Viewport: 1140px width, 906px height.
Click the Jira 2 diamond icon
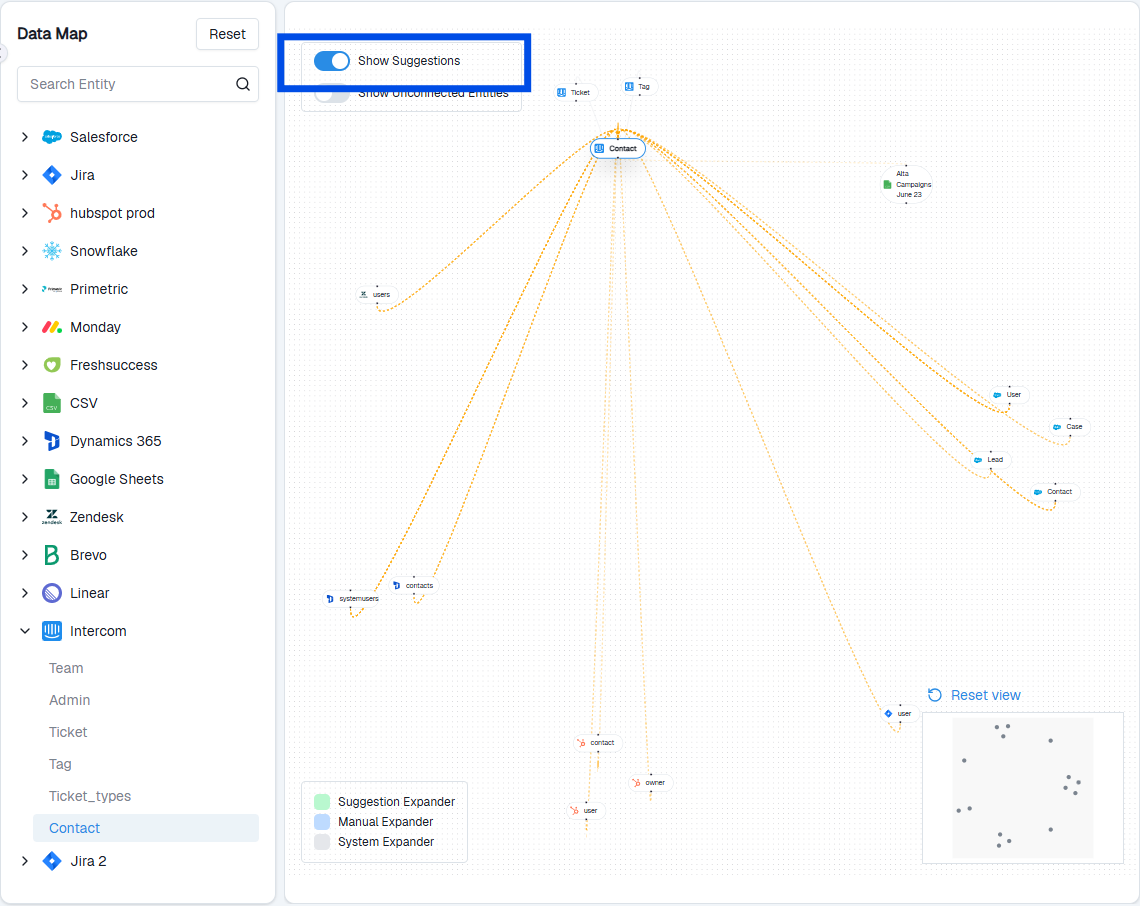coord(52,861)
